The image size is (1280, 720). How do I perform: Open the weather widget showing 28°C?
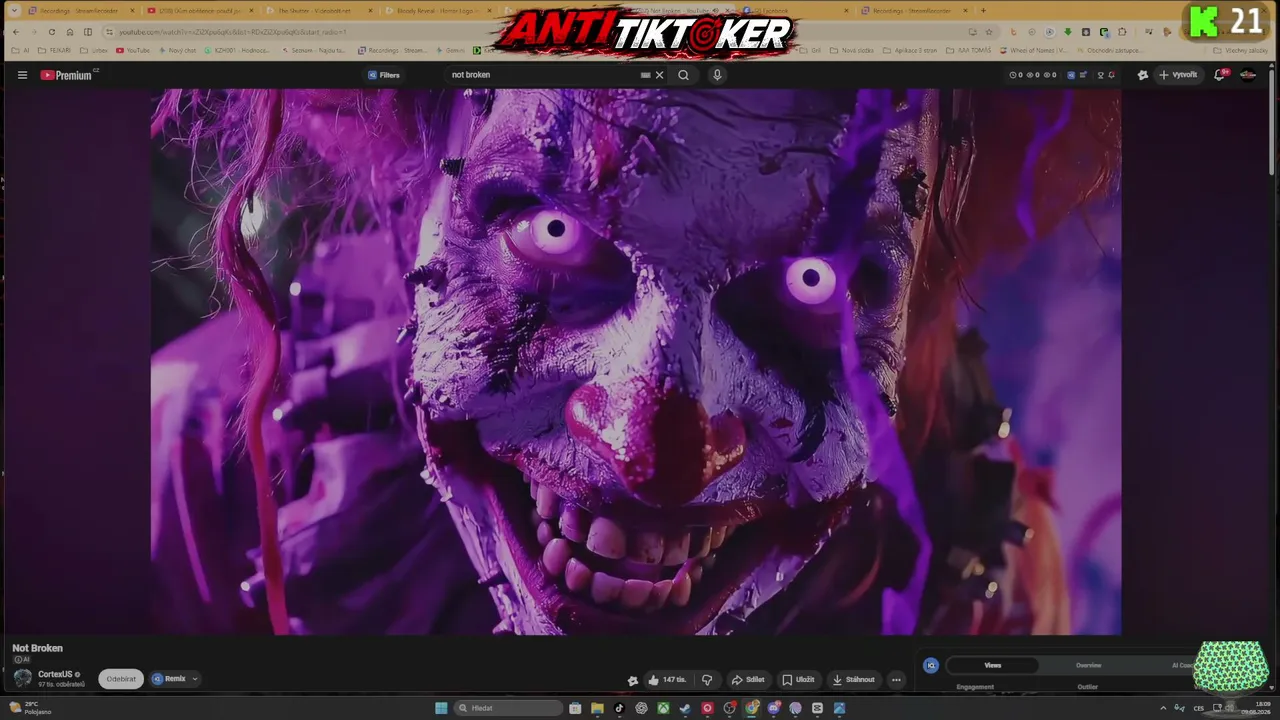pyautogui.click(x=30, y=708)
